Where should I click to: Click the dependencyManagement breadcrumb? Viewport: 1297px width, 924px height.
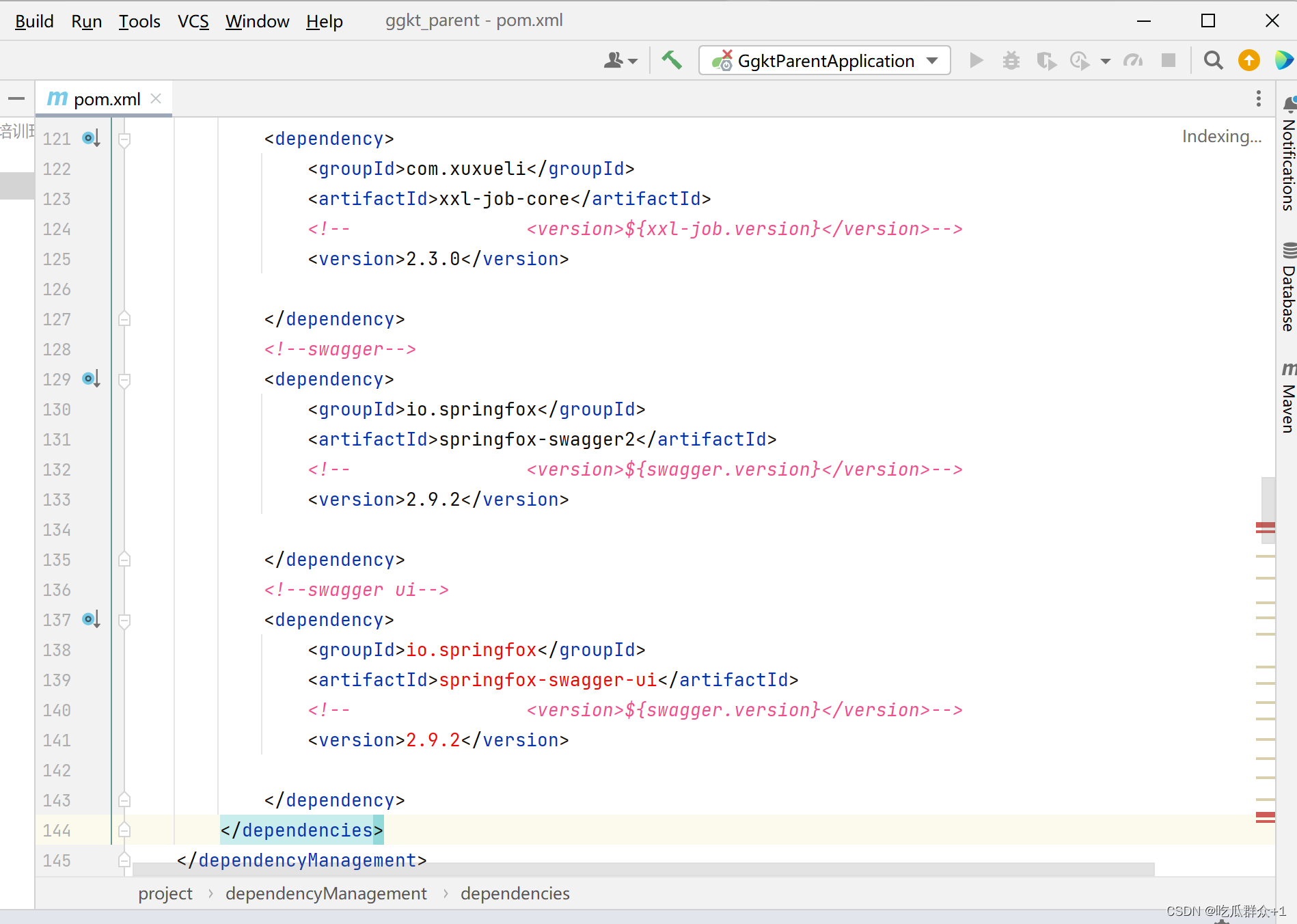point(326,893)
